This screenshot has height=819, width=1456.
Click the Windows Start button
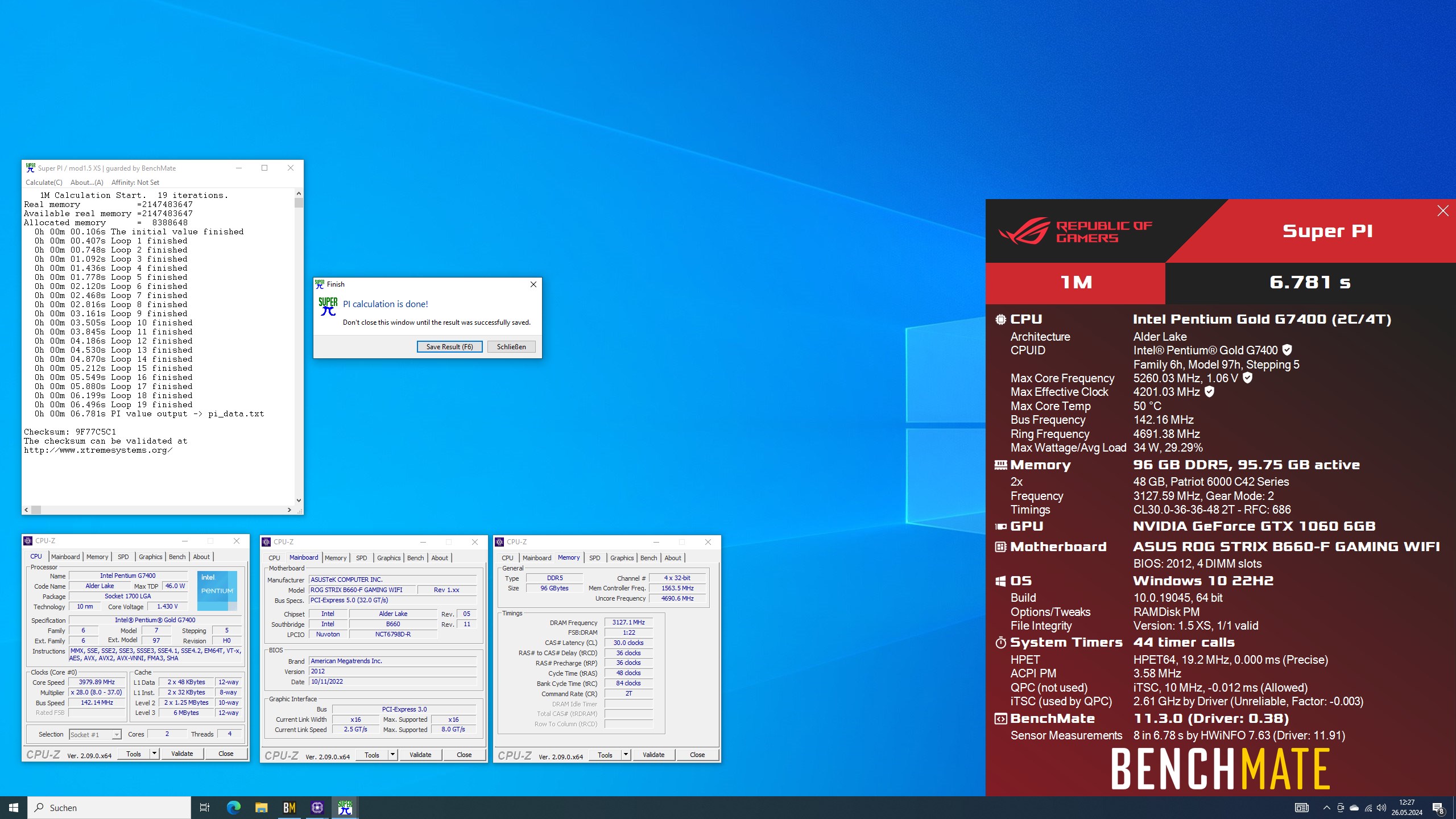click(14, 808)
